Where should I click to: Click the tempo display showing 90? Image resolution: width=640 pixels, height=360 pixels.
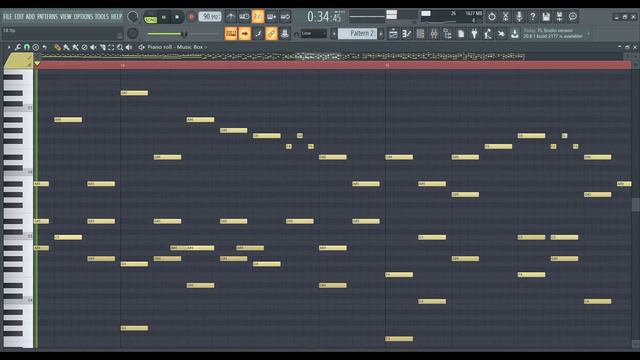point(210,17)
